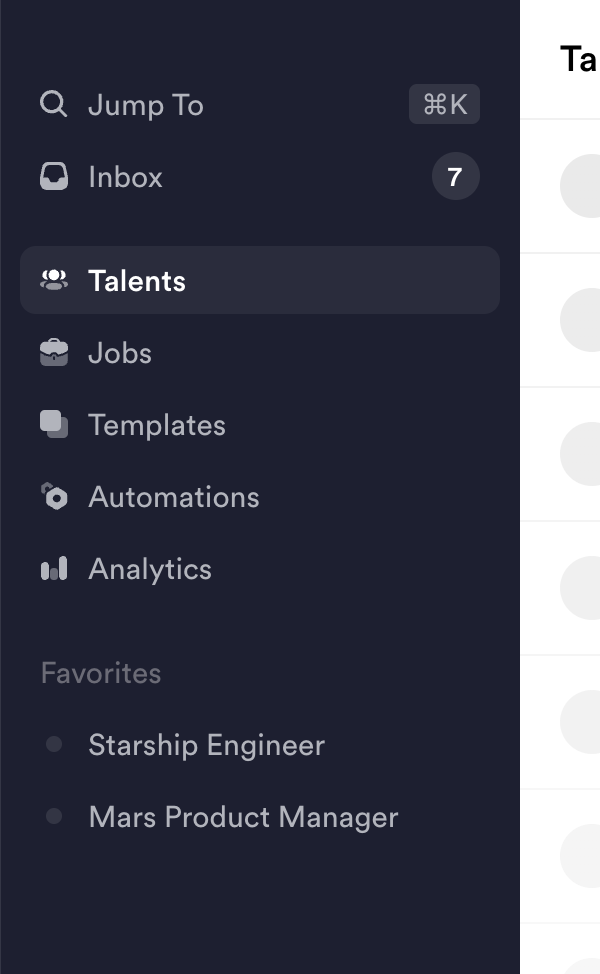This screenshot has width=600, height=974.
Task: Go to the Templates text label
Action: coord(157,425)
